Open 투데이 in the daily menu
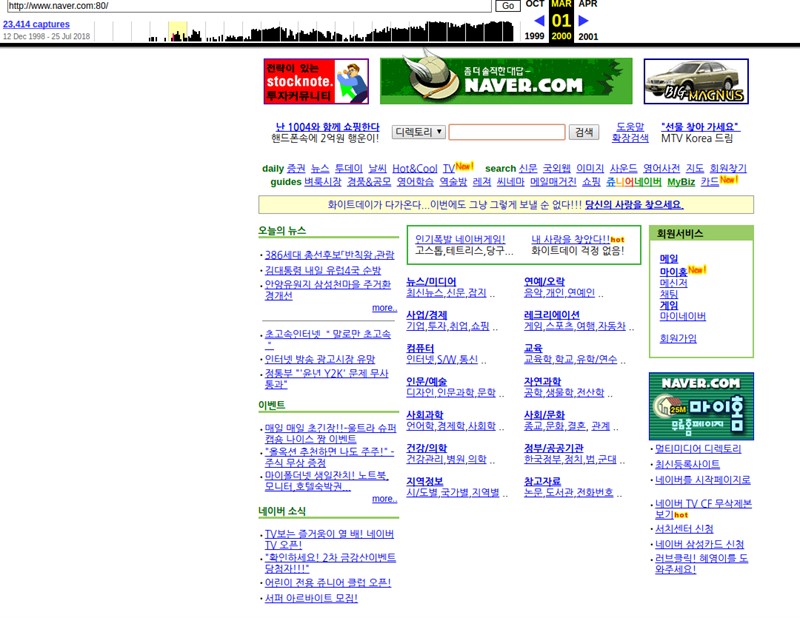 click(x=348, y=168)
